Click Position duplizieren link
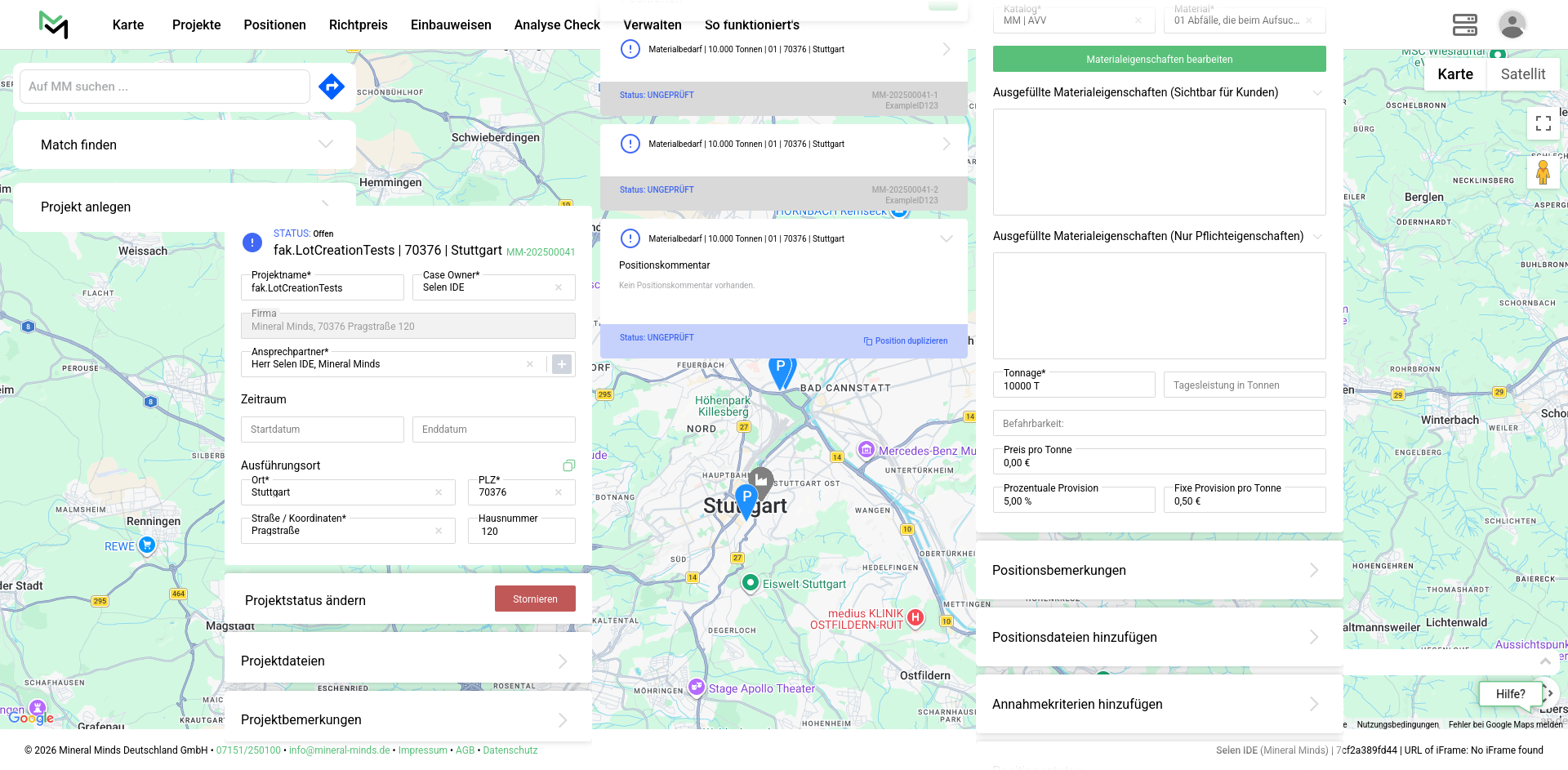Viewport: 1568px width, 770px height. pos(906,341)
